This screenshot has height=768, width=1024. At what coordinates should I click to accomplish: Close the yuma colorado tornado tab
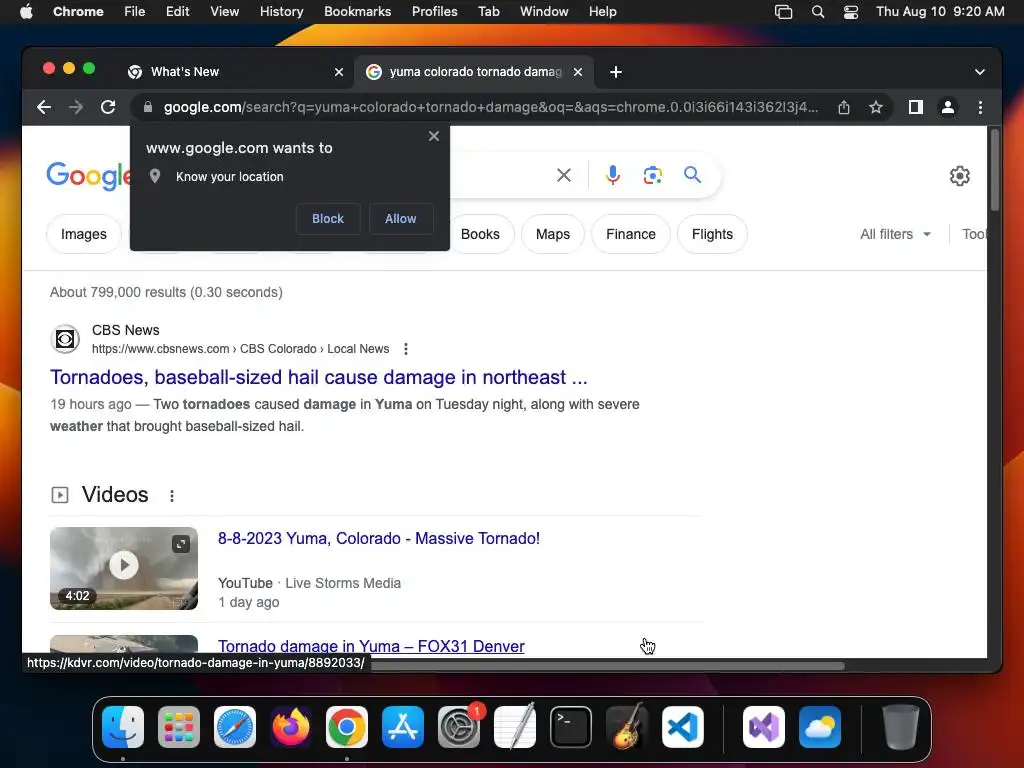pos(578,72)
